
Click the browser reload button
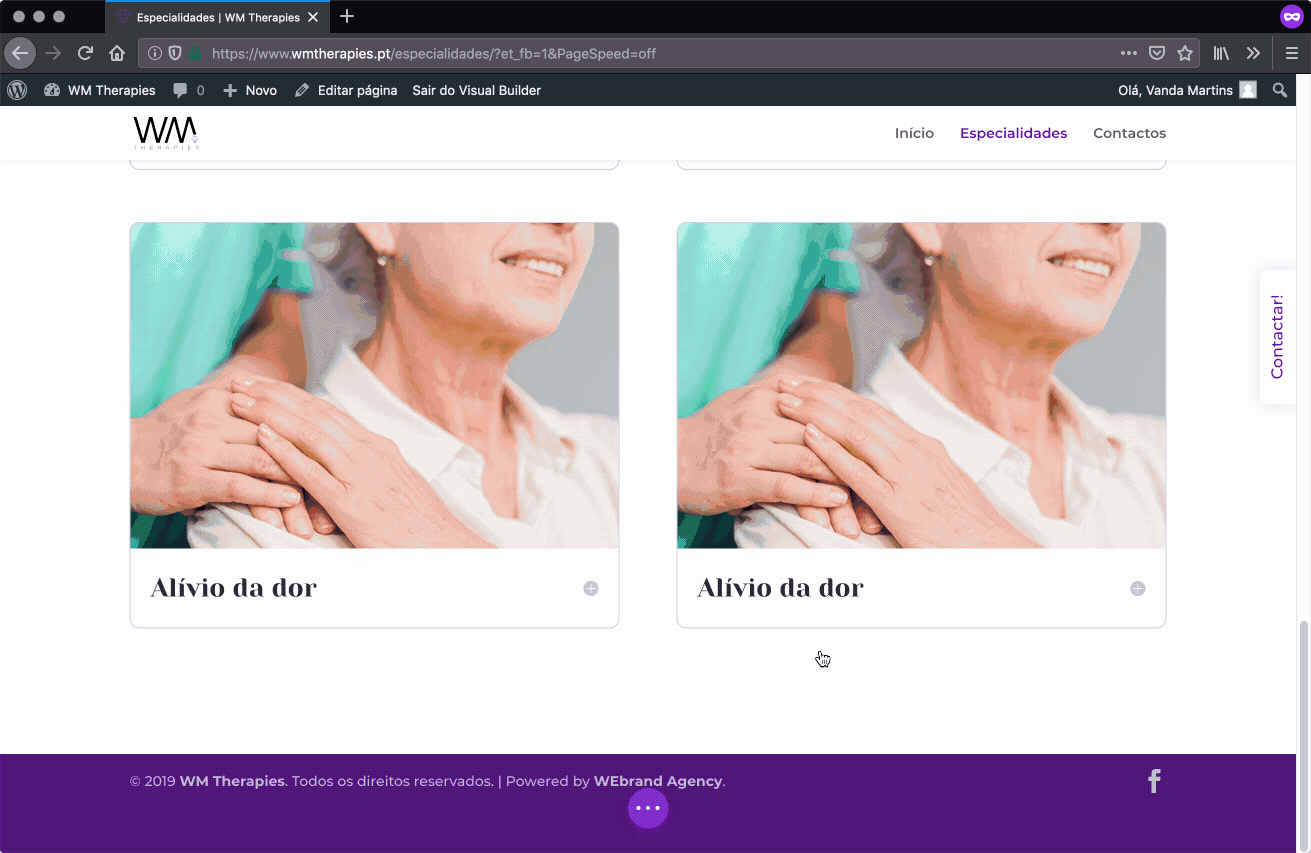(86, 53)
